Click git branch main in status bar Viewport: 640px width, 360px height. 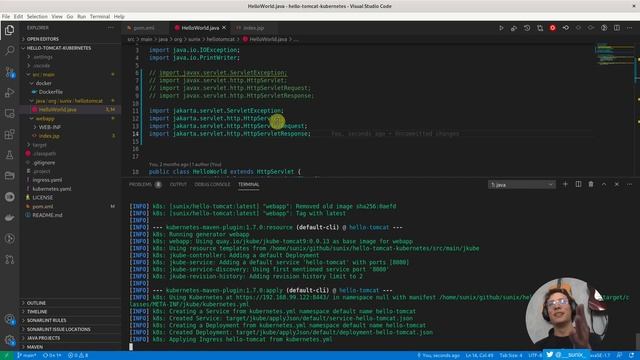click(x=27, y=356)
